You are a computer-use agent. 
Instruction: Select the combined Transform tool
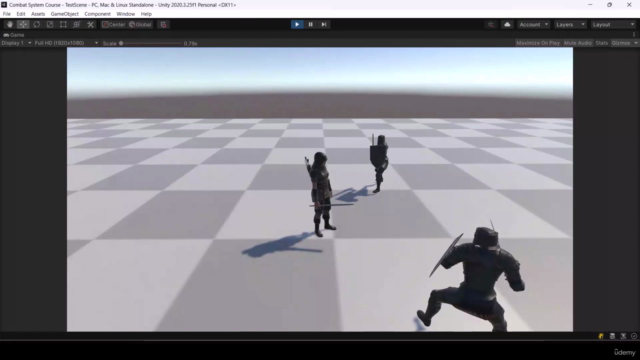tap(77, 24)
